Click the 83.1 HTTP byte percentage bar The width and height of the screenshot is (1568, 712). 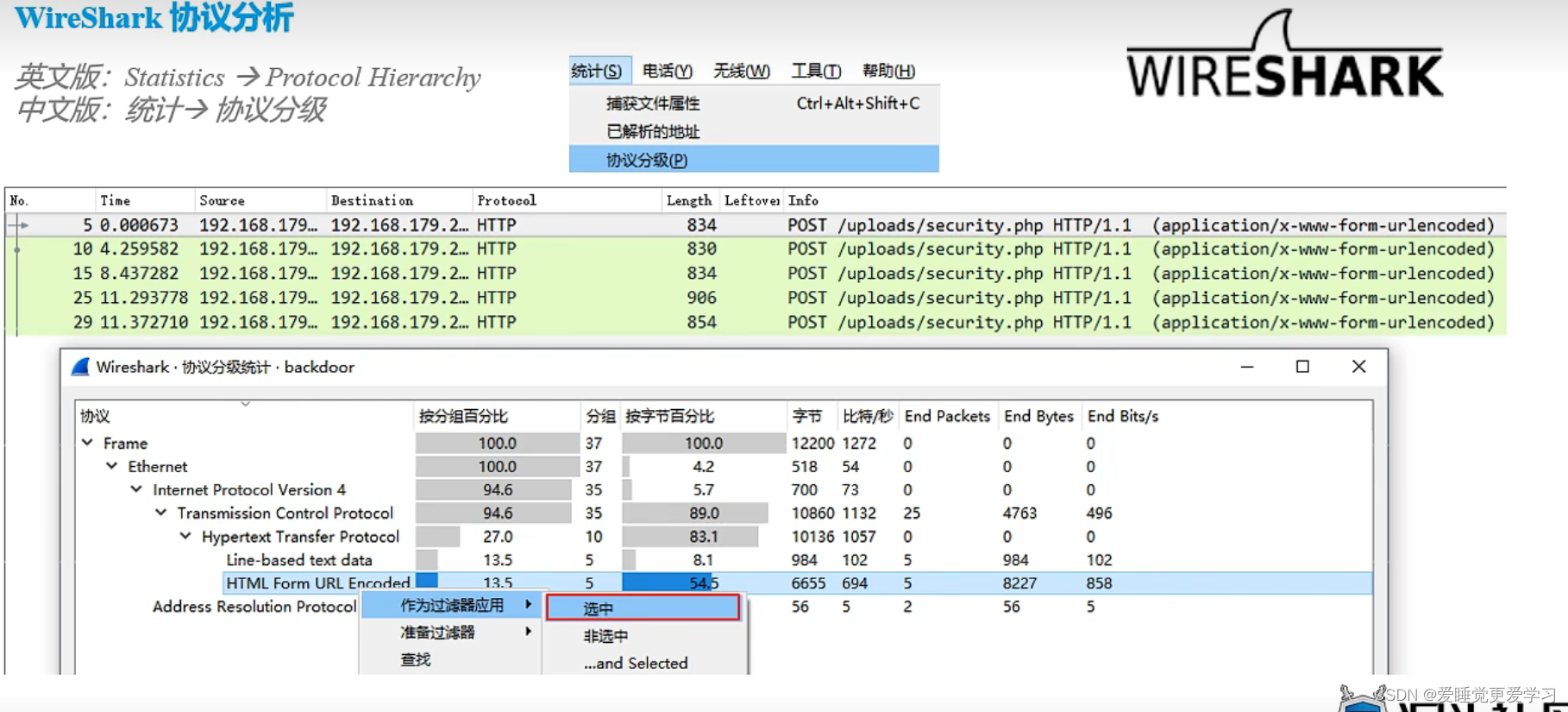(704, 537)
